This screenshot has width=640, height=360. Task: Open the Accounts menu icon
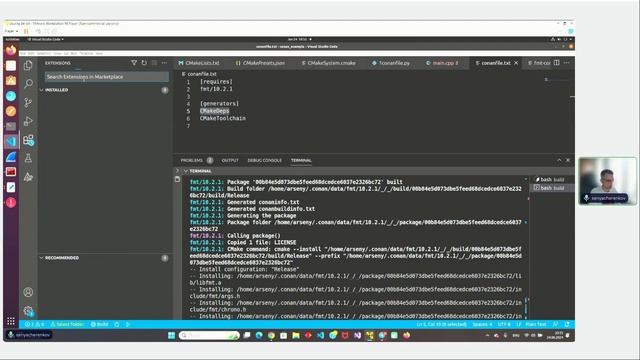click(x=28, y=292)
